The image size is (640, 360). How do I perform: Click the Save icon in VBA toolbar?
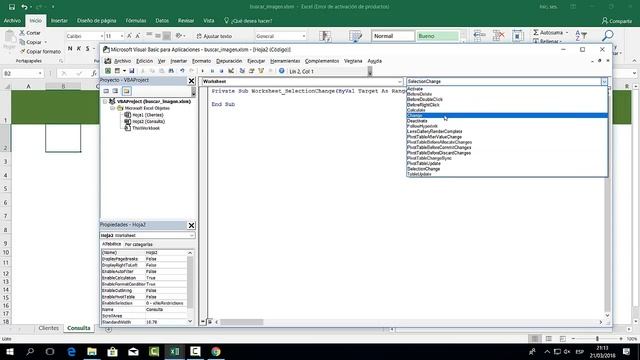[131, 71]
